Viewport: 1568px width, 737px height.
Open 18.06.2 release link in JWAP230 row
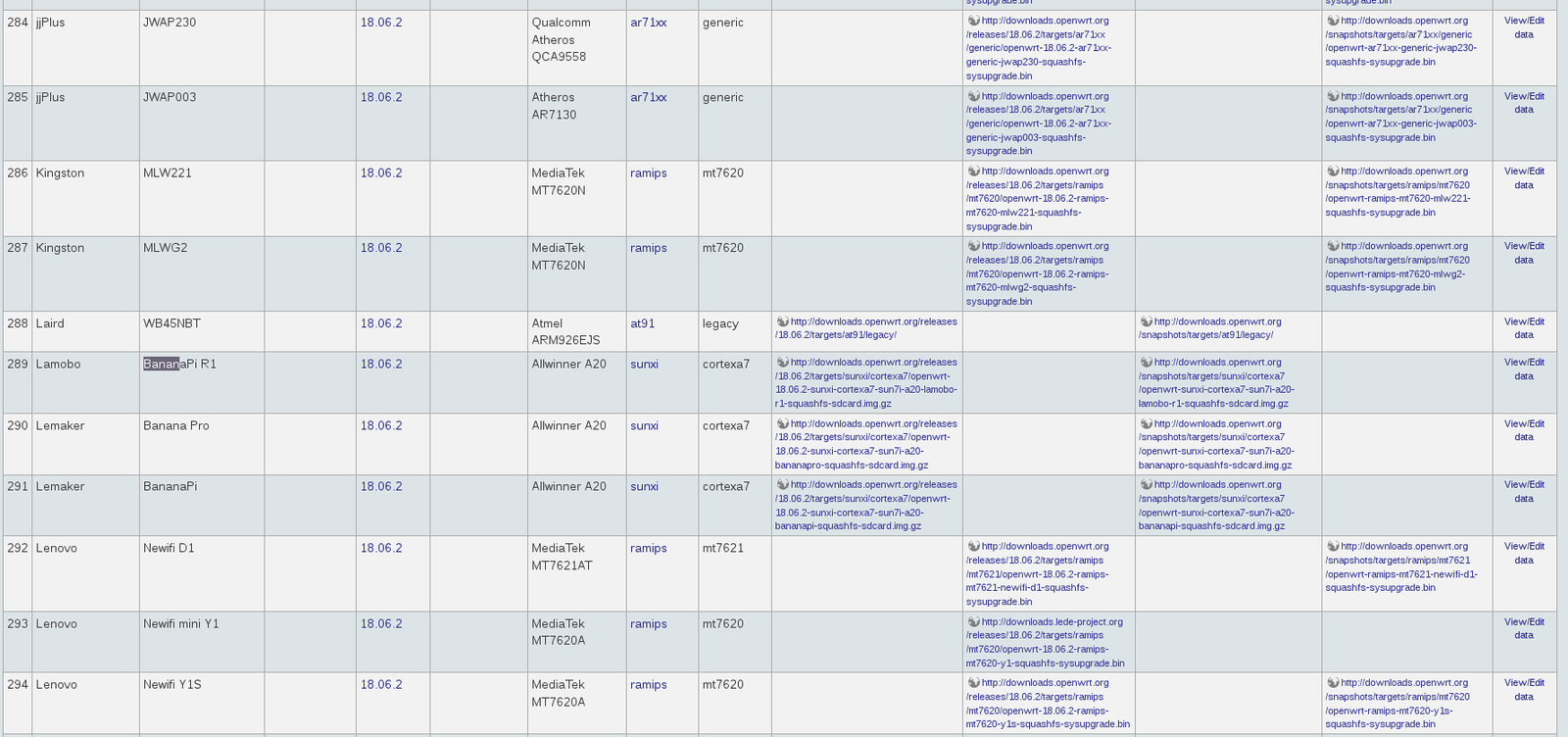pyautogui.click(x=381, y=23)
